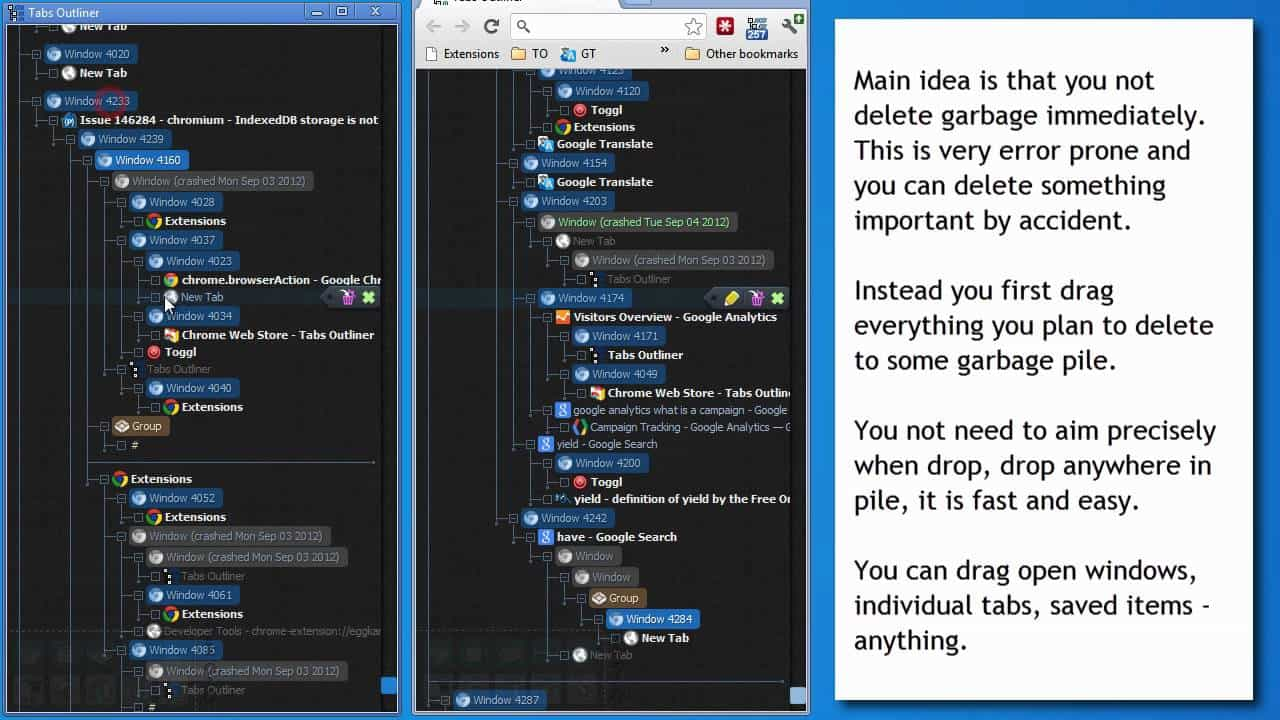
Task: Collapse the Group node in left window
Action: click(x=104, y=426)
